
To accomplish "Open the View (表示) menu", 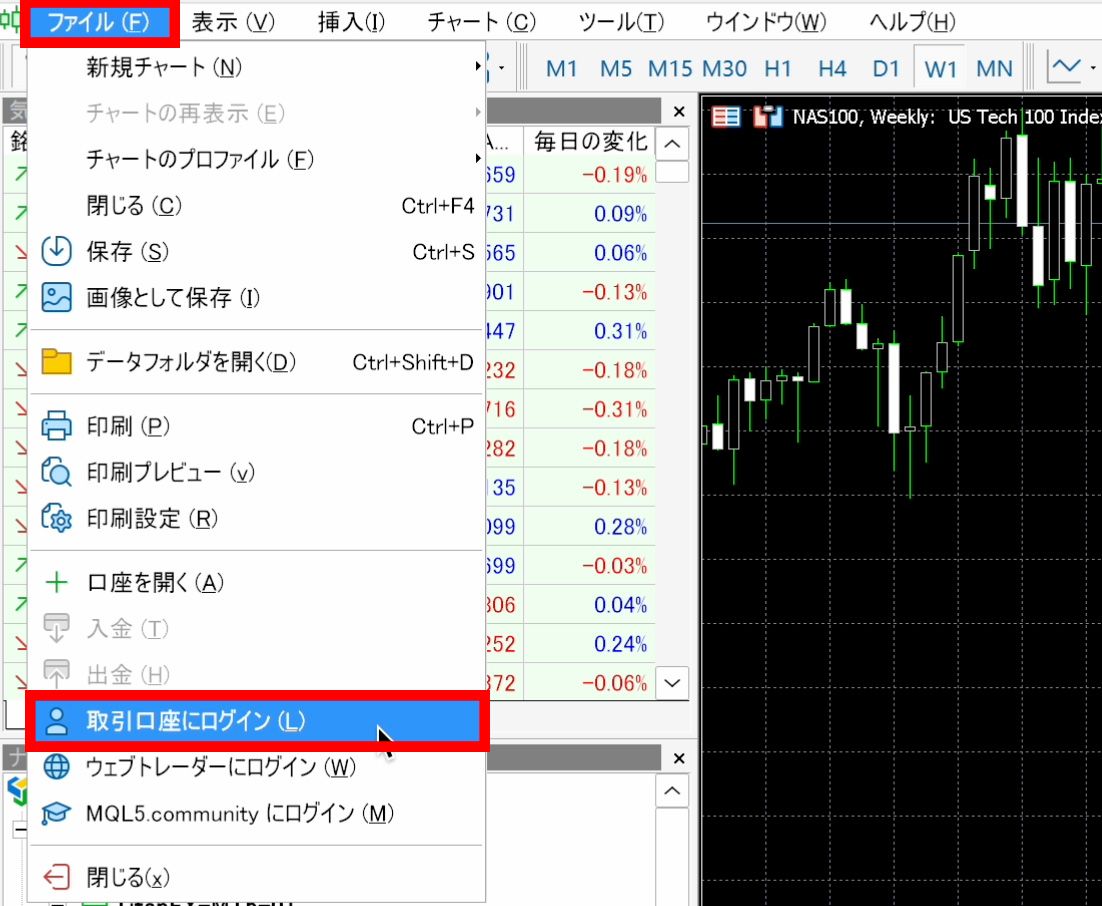I will tap(231, 22).
